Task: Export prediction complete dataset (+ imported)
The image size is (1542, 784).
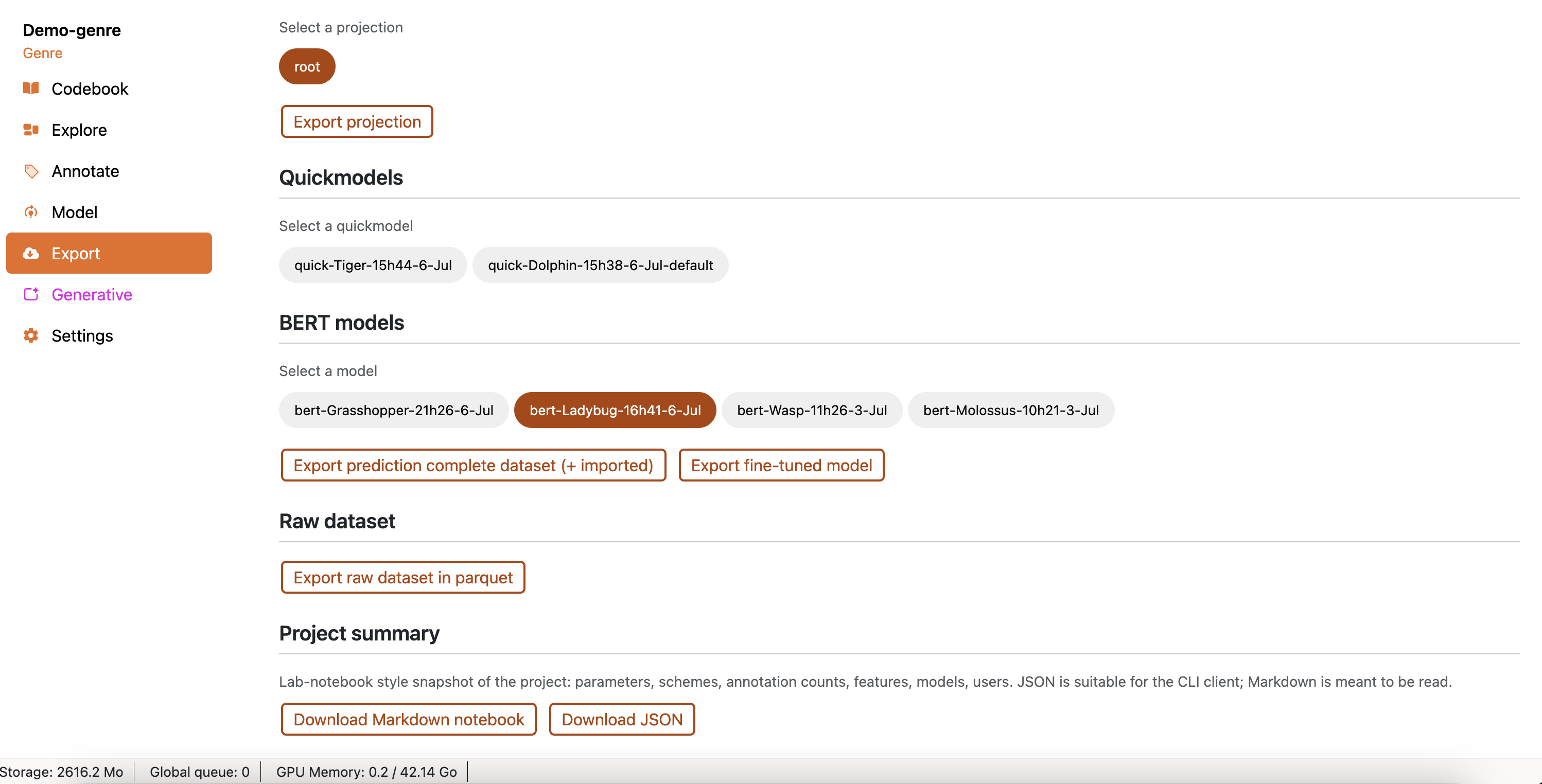Action: coord(474,465)
